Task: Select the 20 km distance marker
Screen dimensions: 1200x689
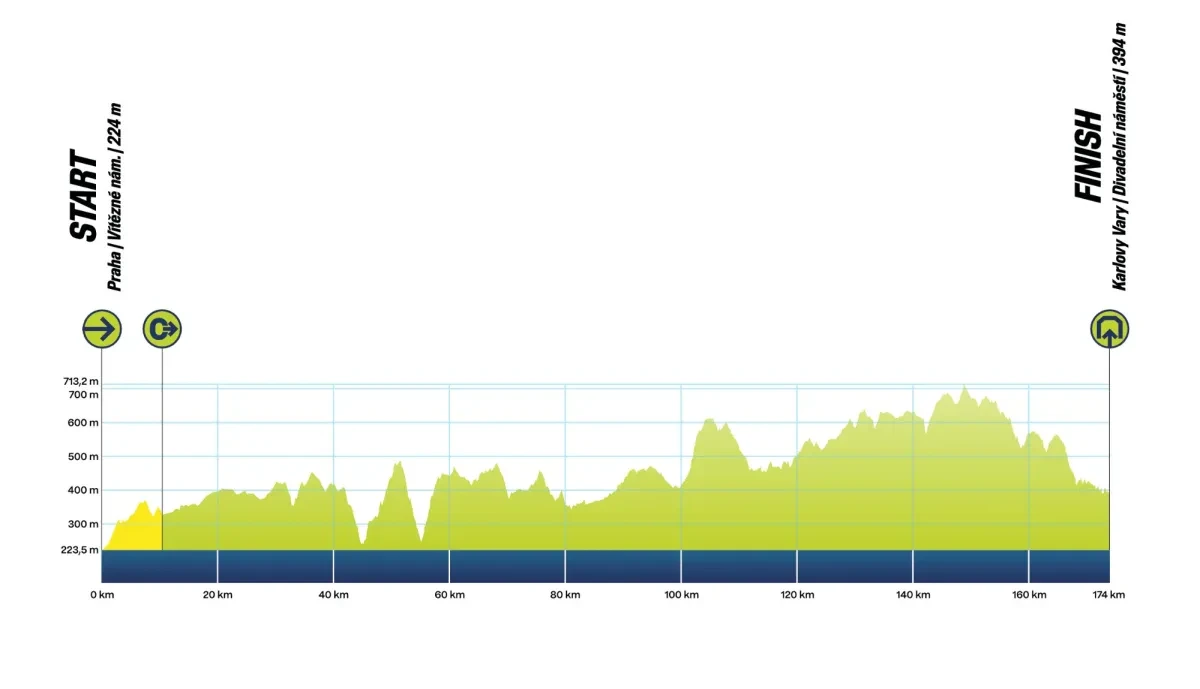Action: click(217, 595)
